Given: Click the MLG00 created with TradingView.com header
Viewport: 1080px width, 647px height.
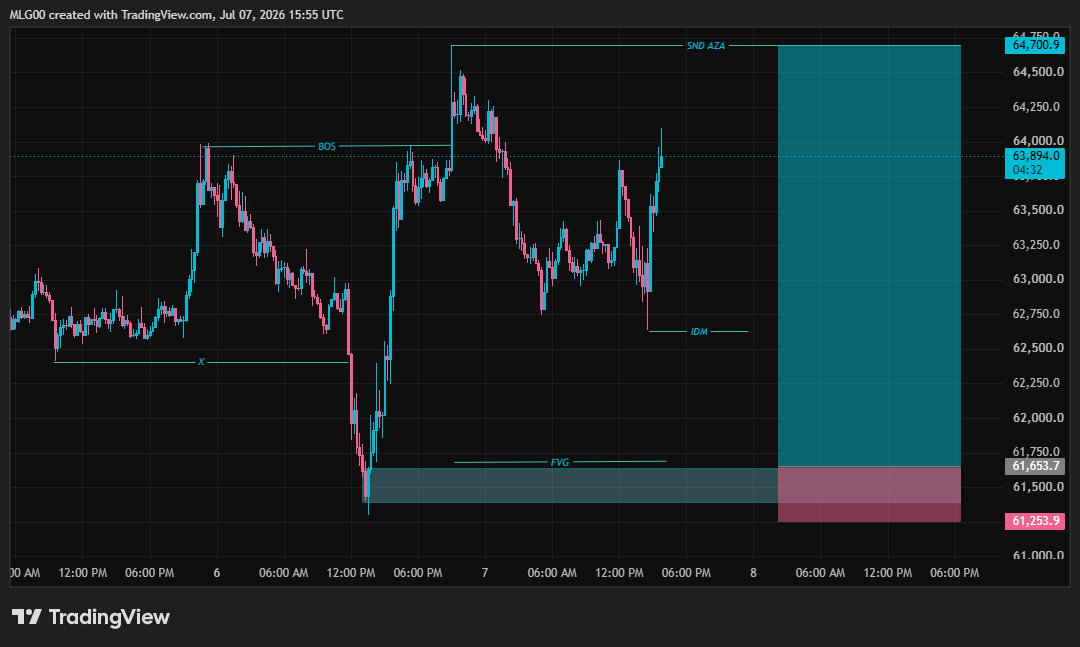Looking at the screenshot, I should [176, 14].
